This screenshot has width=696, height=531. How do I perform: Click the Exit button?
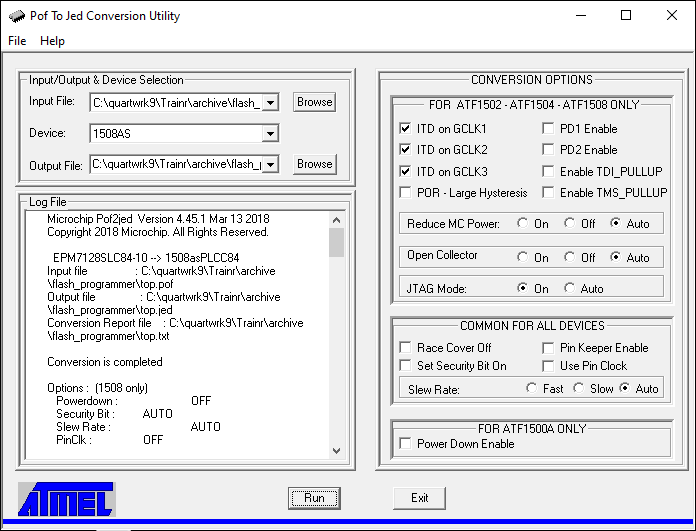click(x=419, y=497)
